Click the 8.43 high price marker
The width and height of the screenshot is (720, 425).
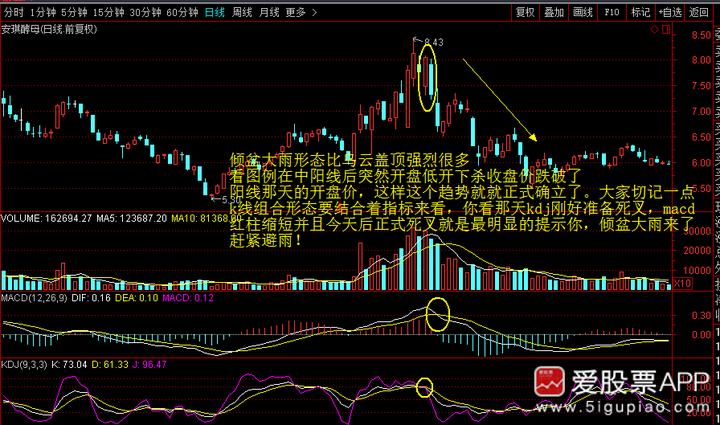click(x=433, y=42)
